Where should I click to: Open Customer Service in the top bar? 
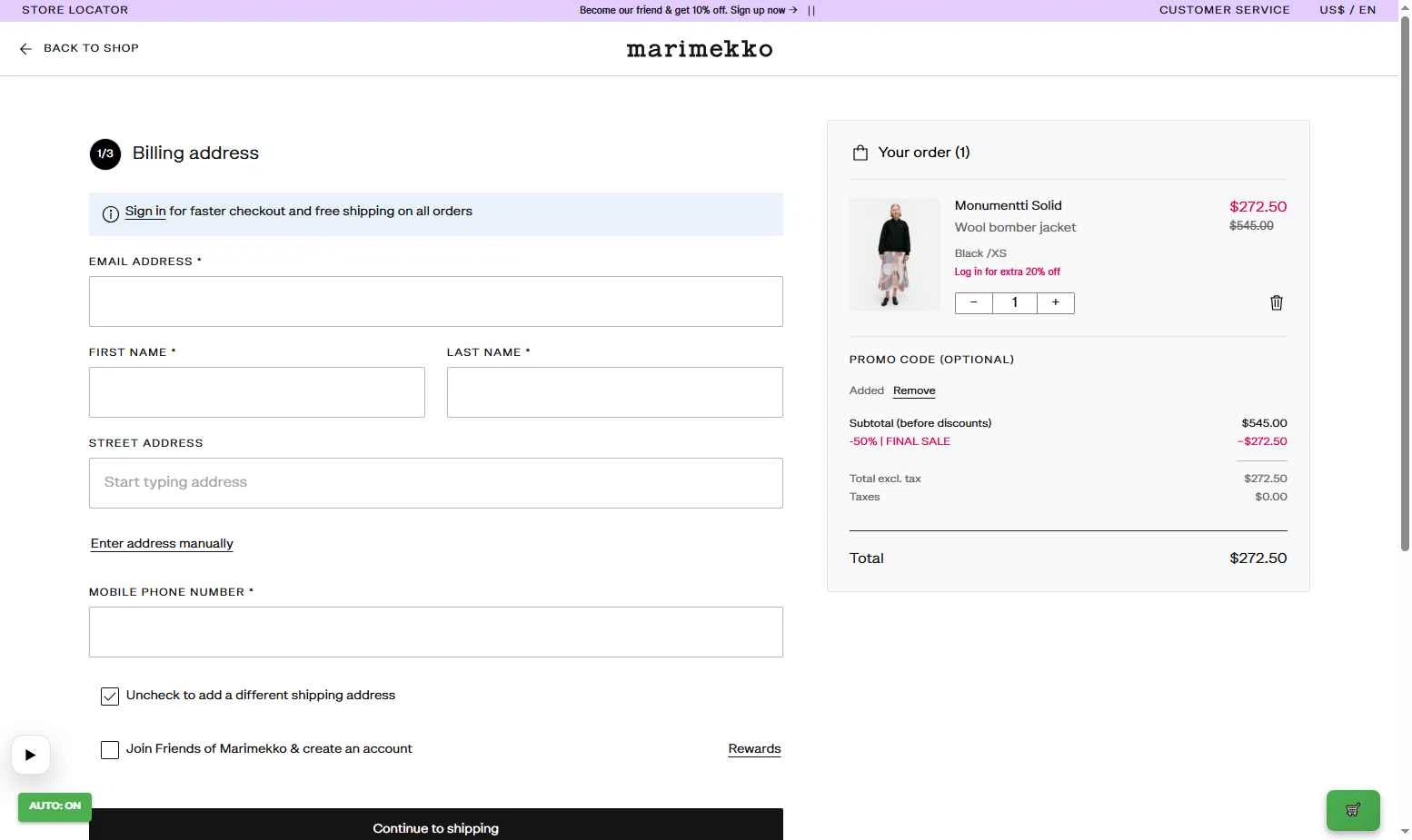pyautogui.click(x=1224, y=10)
